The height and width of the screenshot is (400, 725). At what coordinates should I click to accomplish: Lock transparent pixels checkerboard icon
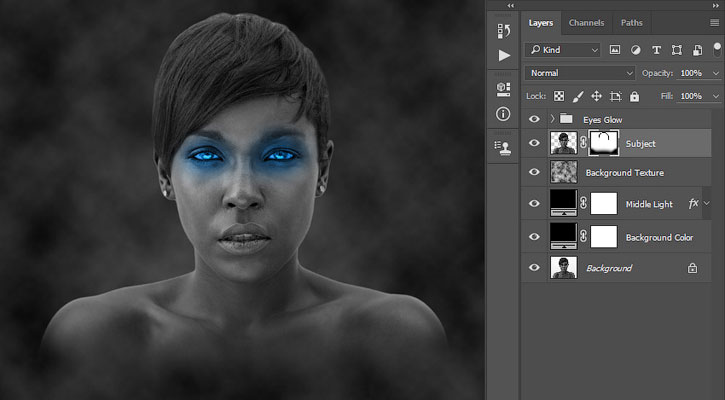point(559,96)
